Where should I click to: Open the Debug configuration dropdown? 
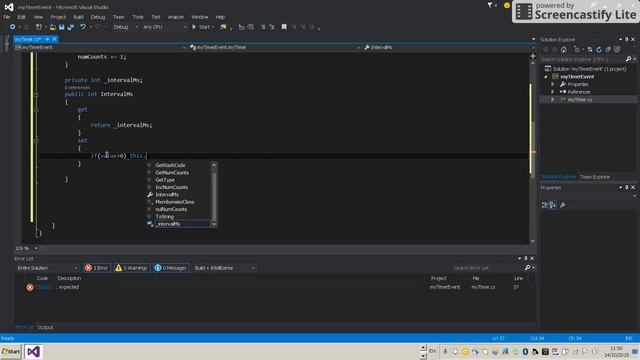[125, 27]
